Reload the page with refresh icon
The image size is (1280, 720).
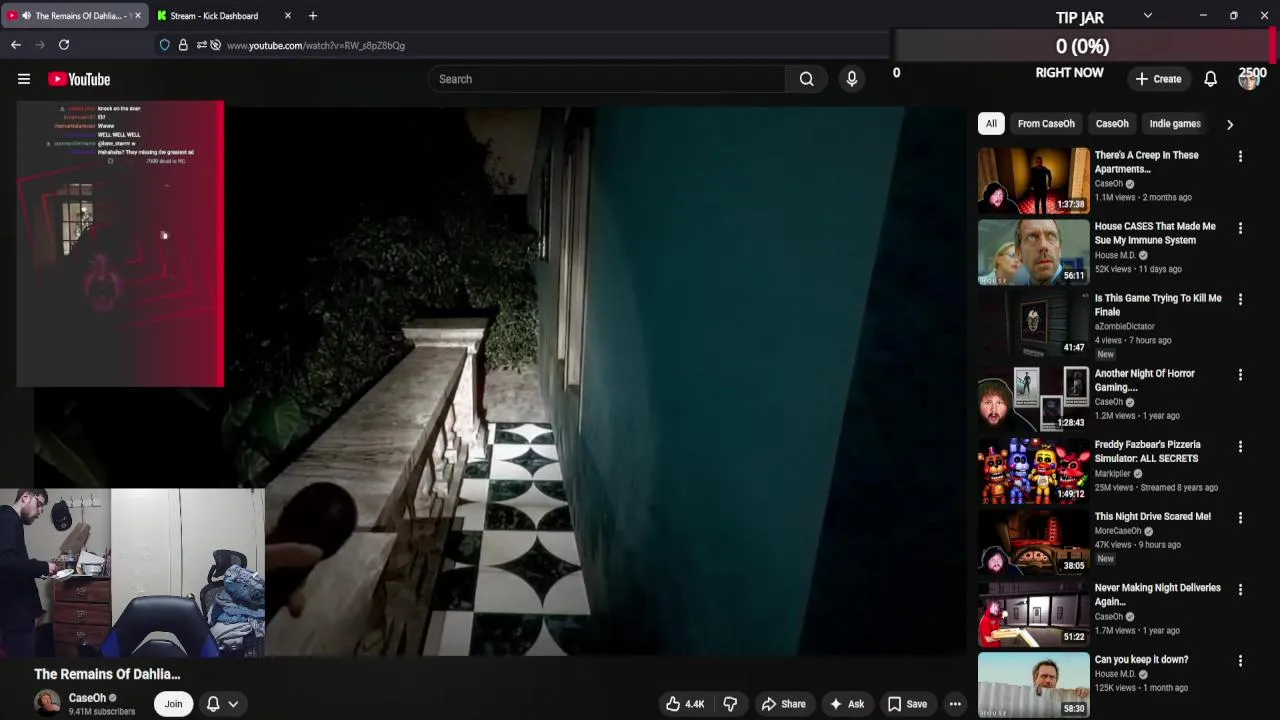coord(64,45)
